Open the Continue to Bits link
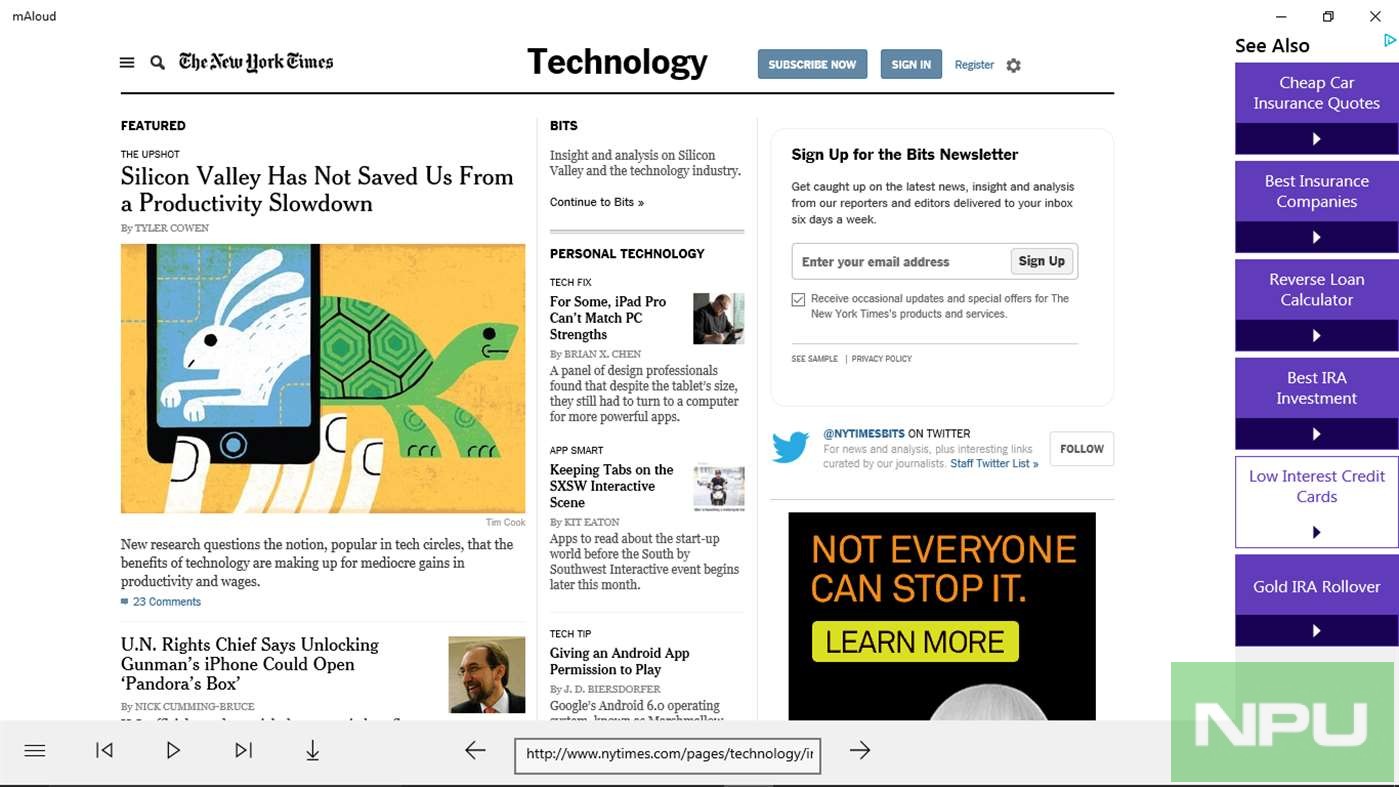 coord(596,202)
